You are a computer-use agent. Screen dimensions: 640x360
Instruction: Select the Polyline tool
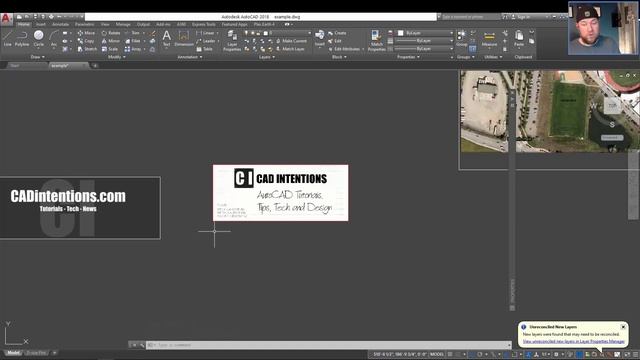[x=22, y=39]
